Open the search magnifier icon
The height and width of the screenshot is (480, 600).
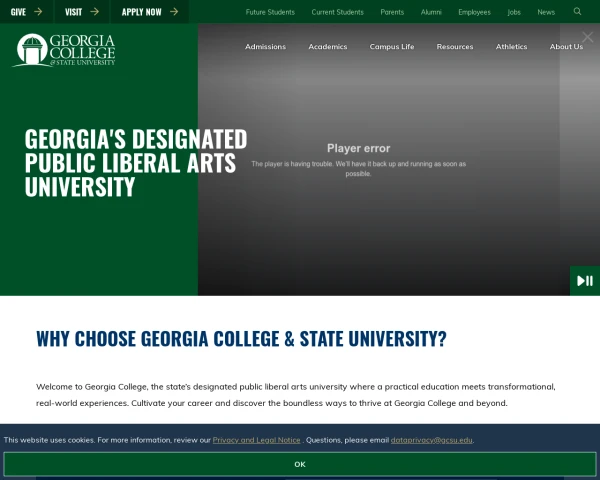point(577,11)
